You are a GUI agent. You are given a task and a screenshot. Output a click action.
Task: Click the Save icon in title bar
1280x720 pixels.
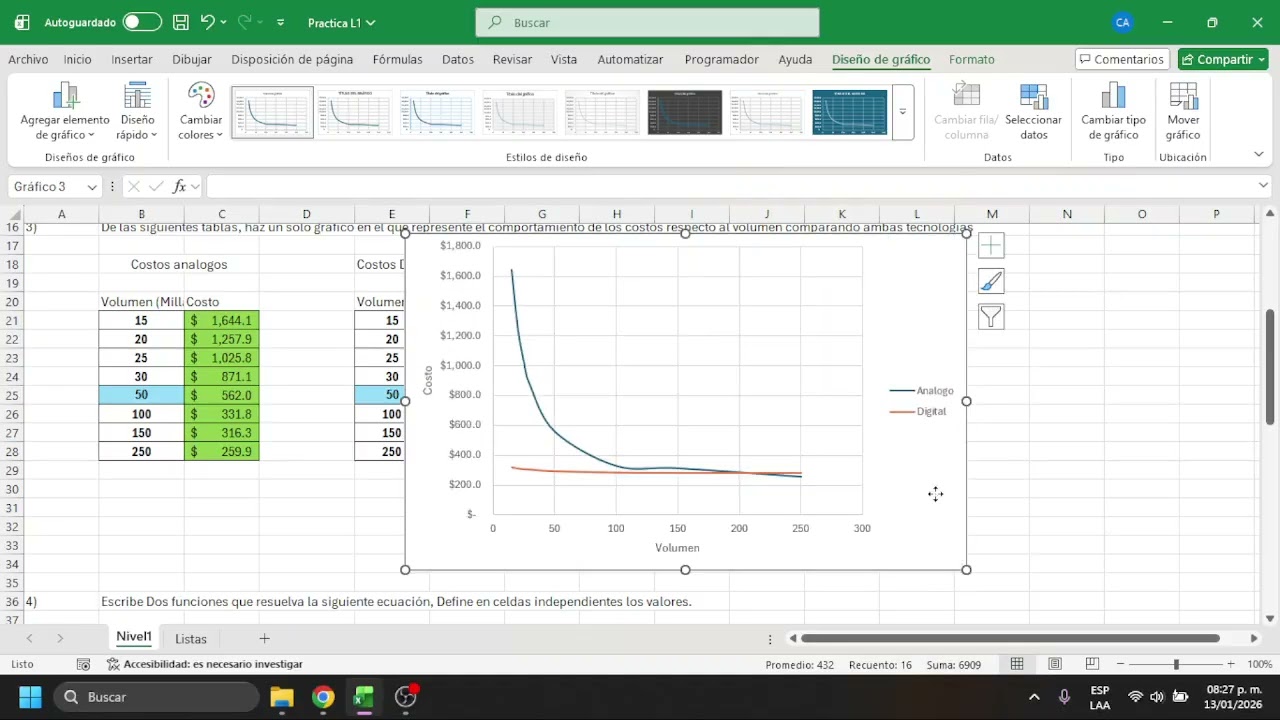[181, 22]
